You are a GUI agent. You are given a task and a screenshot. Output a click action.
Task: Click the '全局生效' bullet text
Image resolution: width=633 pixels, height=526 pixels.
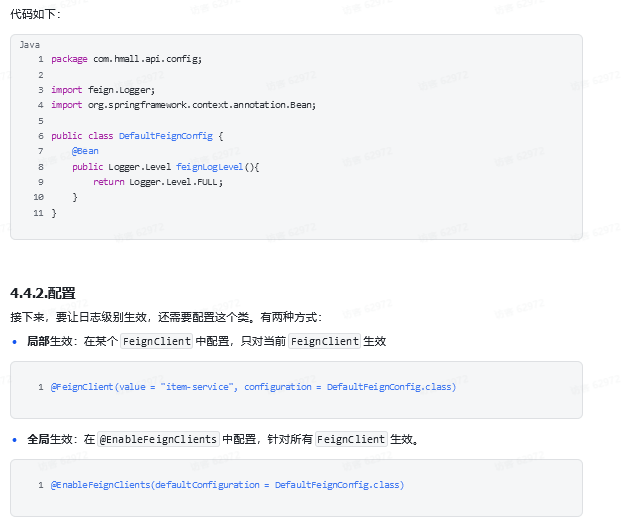coord(223,439)
